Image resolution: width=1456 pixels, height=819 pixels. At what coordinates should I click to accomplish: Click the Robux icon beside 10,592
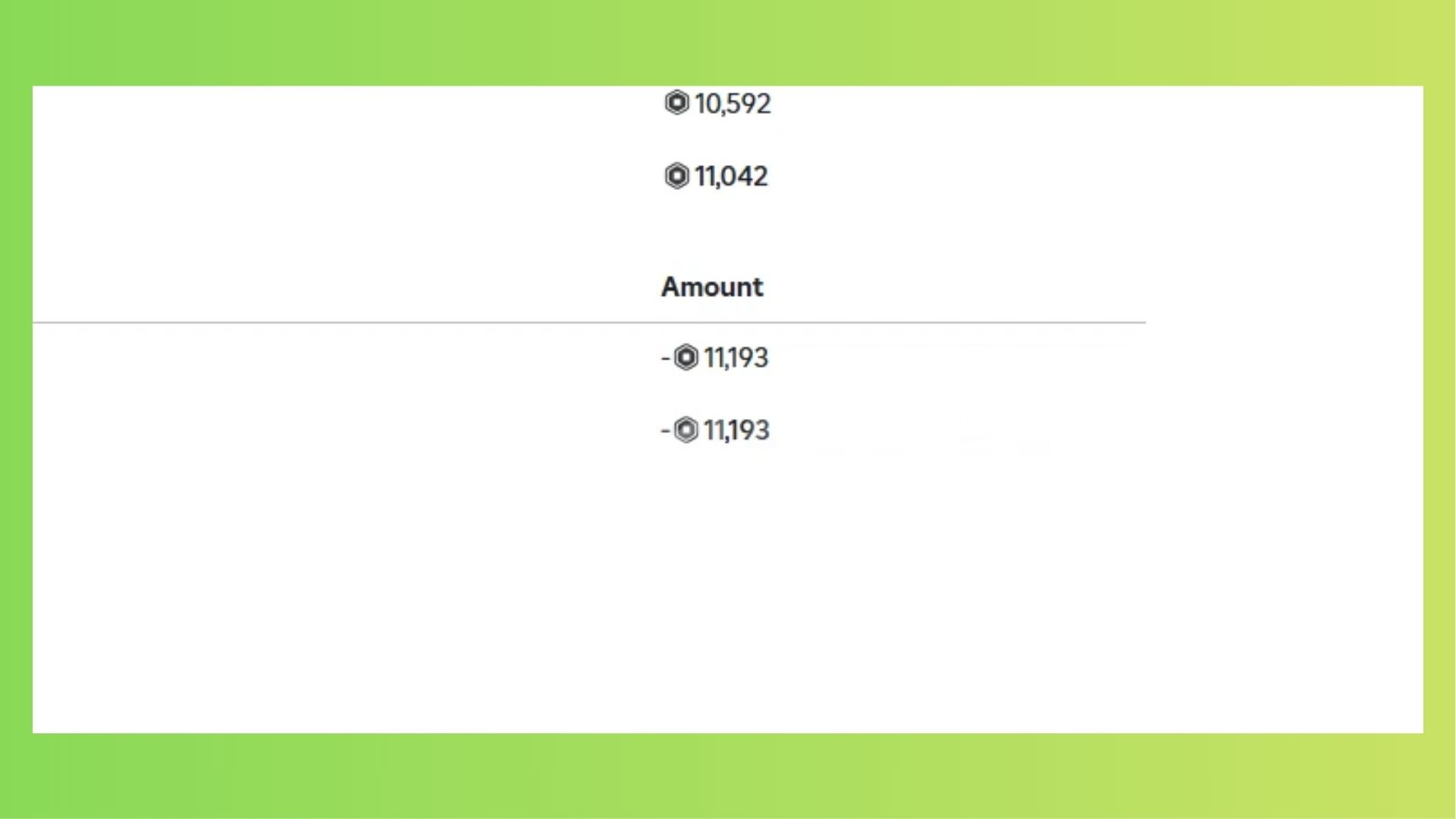click(676, 102)
